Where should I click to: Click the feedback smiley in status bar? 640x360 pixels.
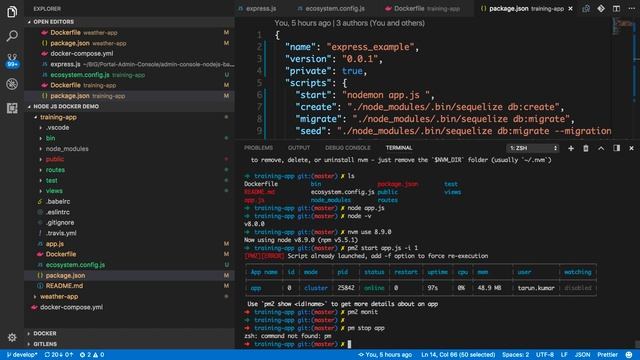[629, 355]
